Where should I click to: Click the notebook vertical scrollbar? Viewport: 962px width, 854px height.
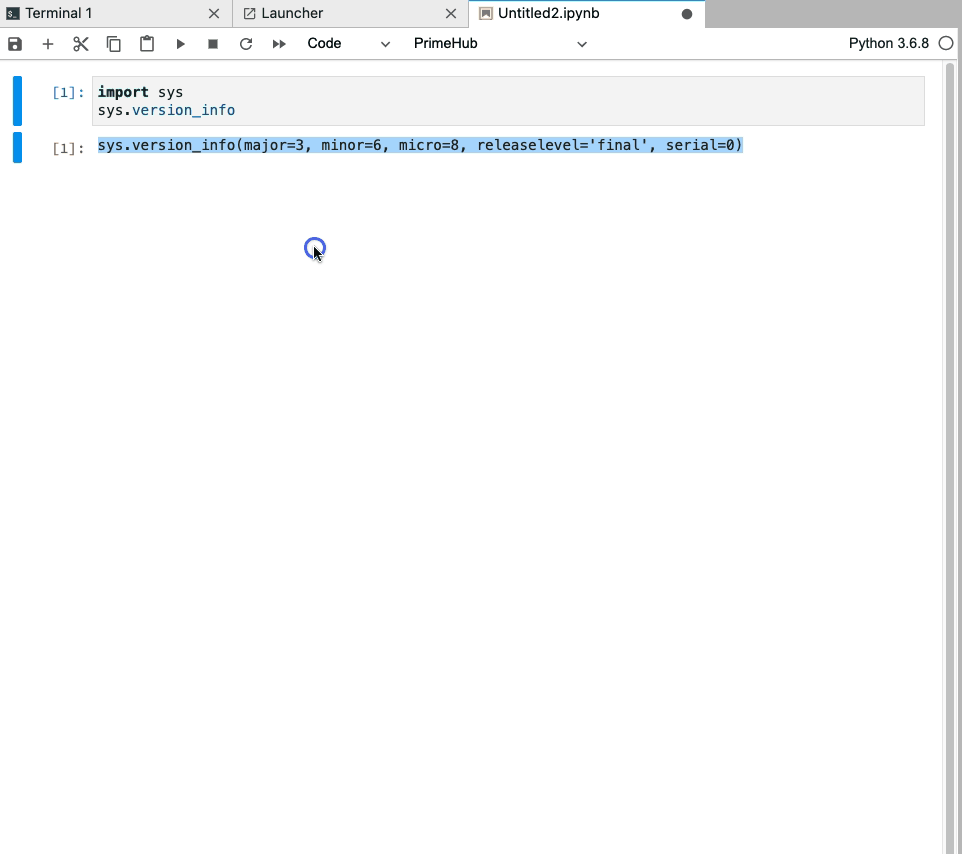click(x=950, y=456)
